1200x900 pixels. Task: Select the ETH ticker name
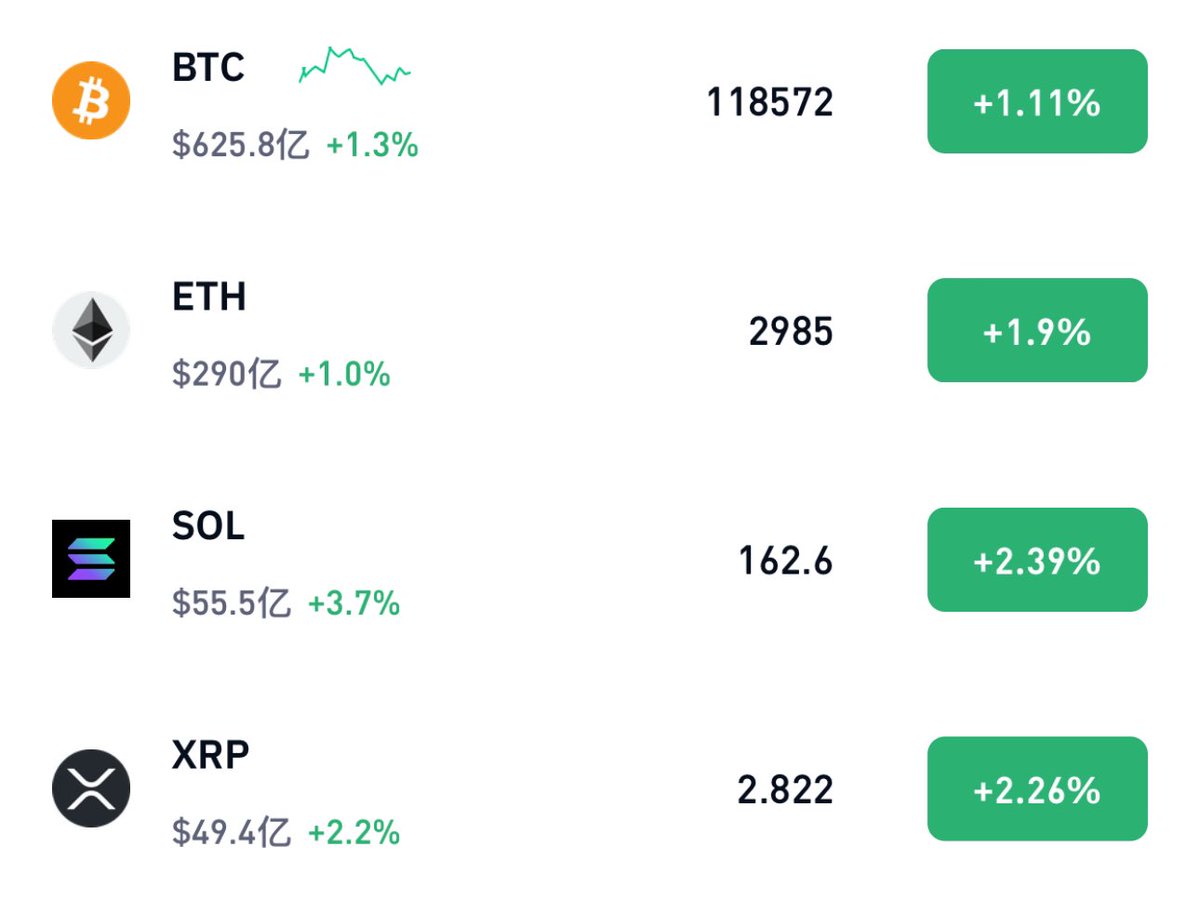[x=209, y=297]
